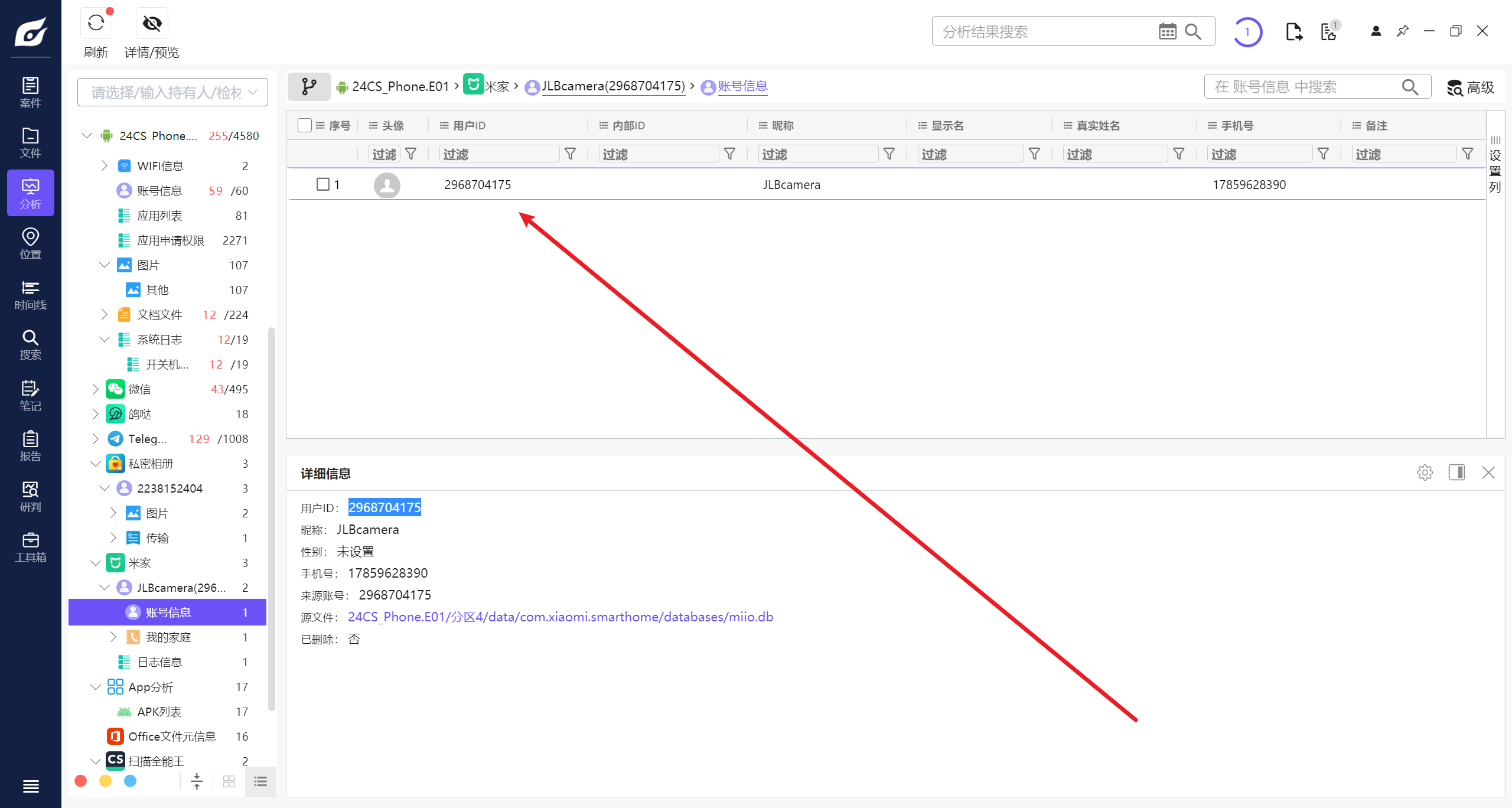Select 我的家庭 item in the tree
The height and width of the screenshot is (808, 1512).
168,637
